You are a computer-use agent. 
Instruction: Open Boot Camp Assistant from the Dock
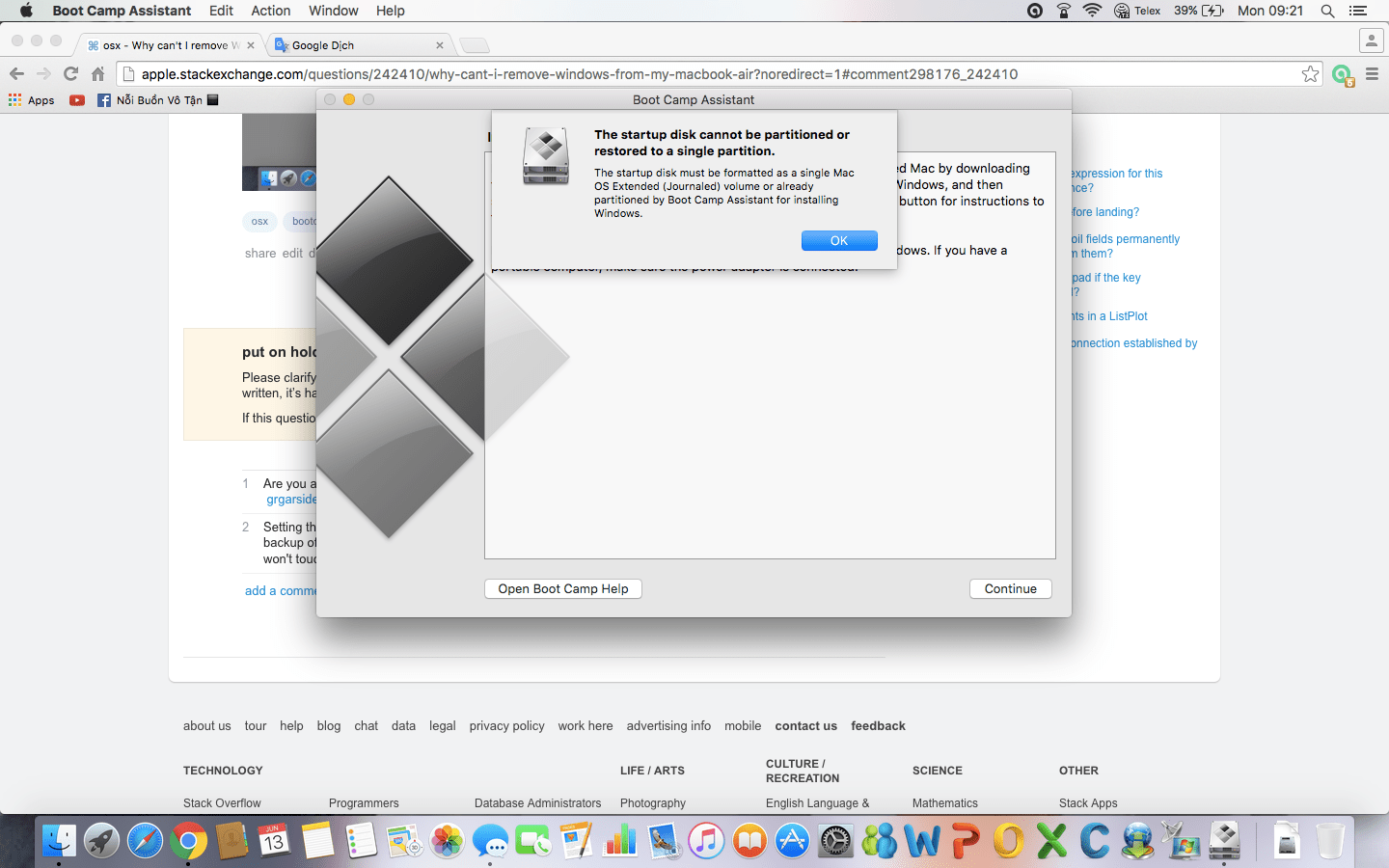click(1223, 841)
